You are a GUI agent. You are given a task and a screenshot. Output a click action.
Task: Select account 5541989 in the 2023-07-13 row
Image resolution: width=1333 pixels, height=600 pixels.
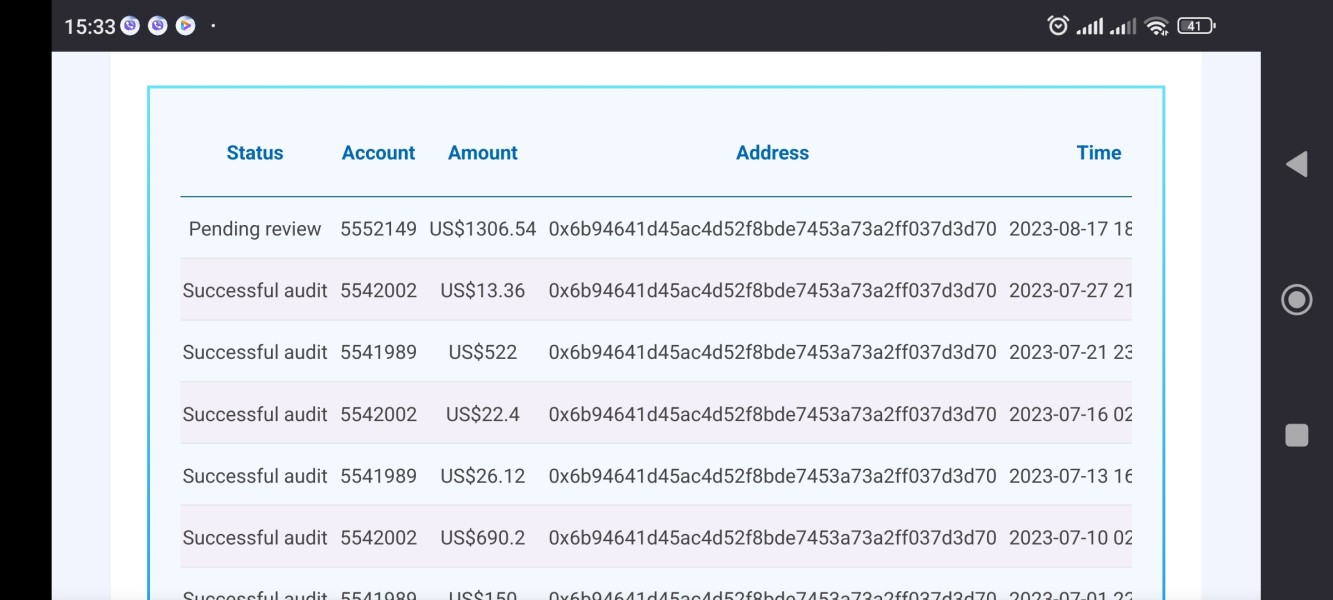coord(378,476)
